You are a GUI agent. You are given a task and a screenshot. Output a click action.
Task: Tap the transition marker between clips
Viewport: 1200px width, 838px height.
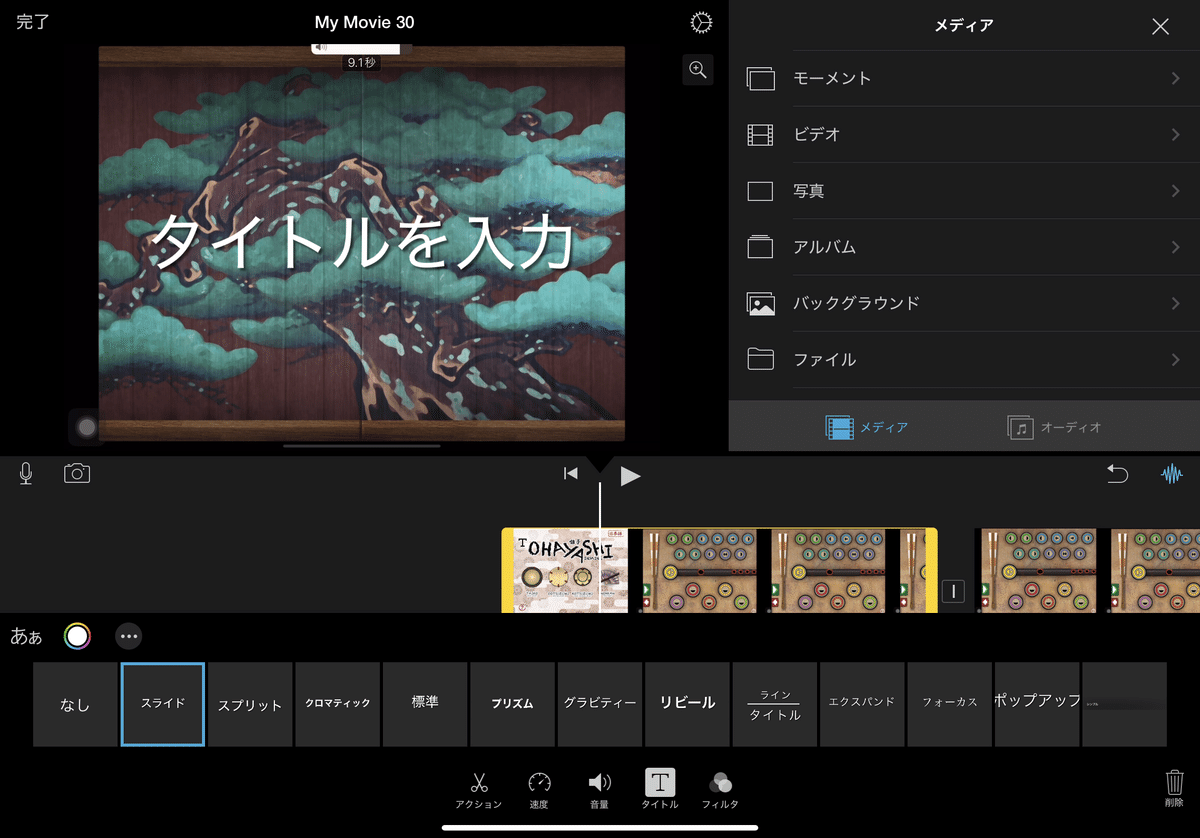coord(953,591)
